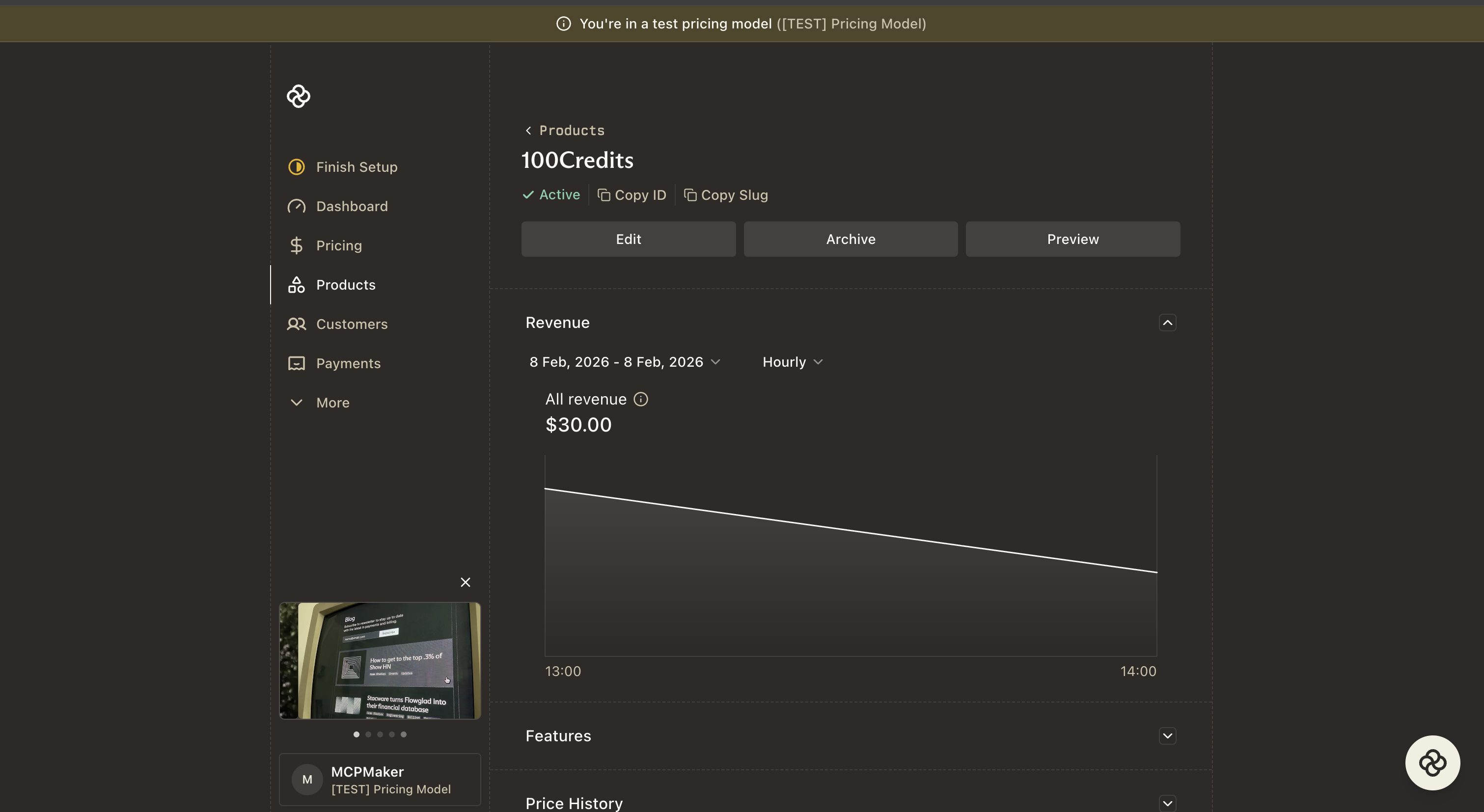Open the floating chat widget icon

click(1432, 762)
